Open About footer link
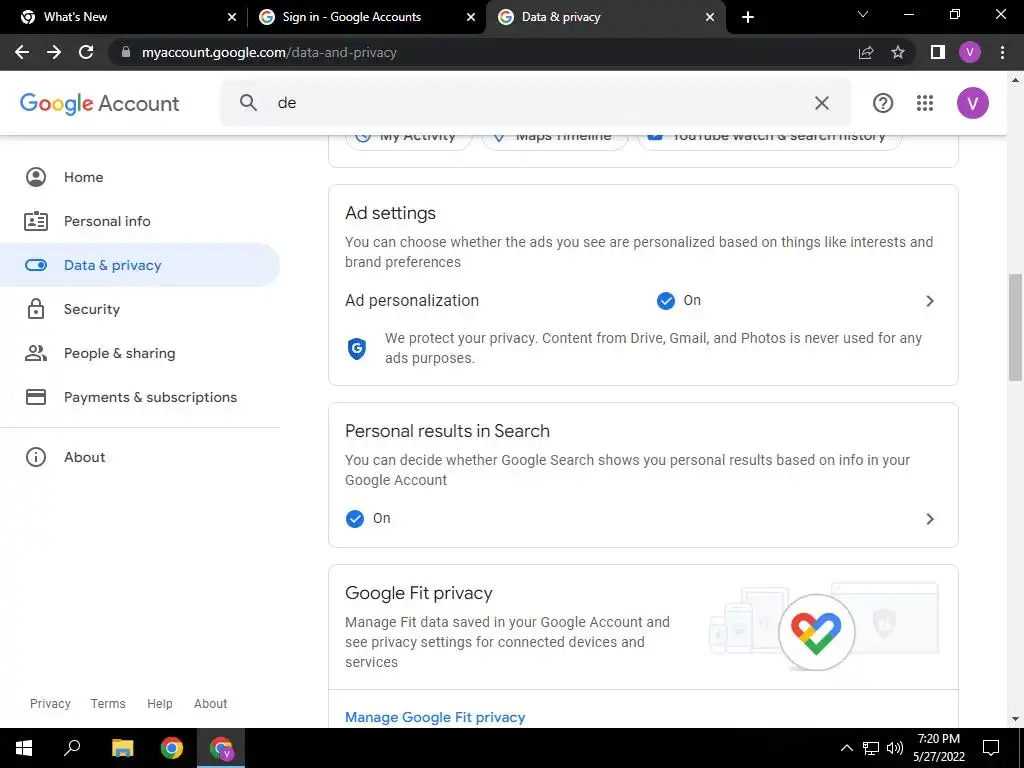1024x768 pixels. click(210, 703)
